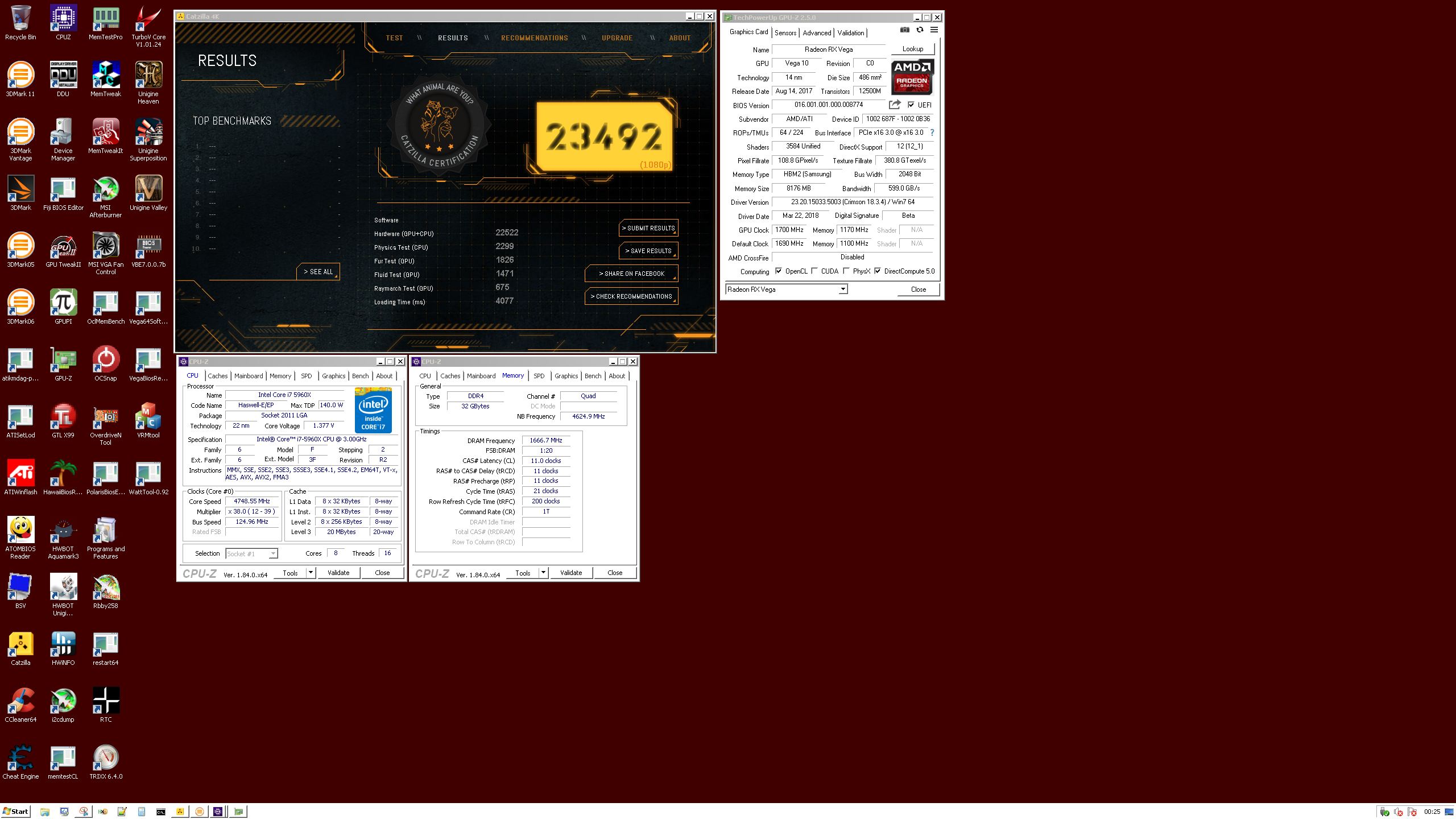Select the ATIWinflash desktop icon
This screenshot has width=1456, height=819.
(x=20, y=478)
